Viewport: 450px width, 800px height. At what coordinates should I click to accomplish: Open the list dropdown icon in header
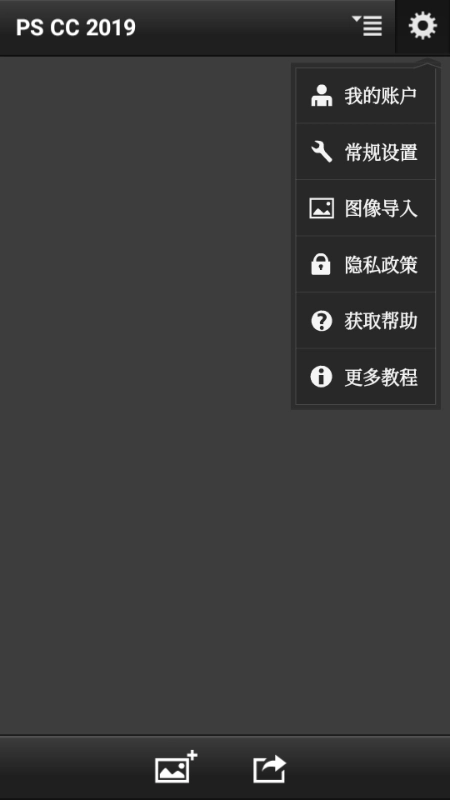coord(367,26)
